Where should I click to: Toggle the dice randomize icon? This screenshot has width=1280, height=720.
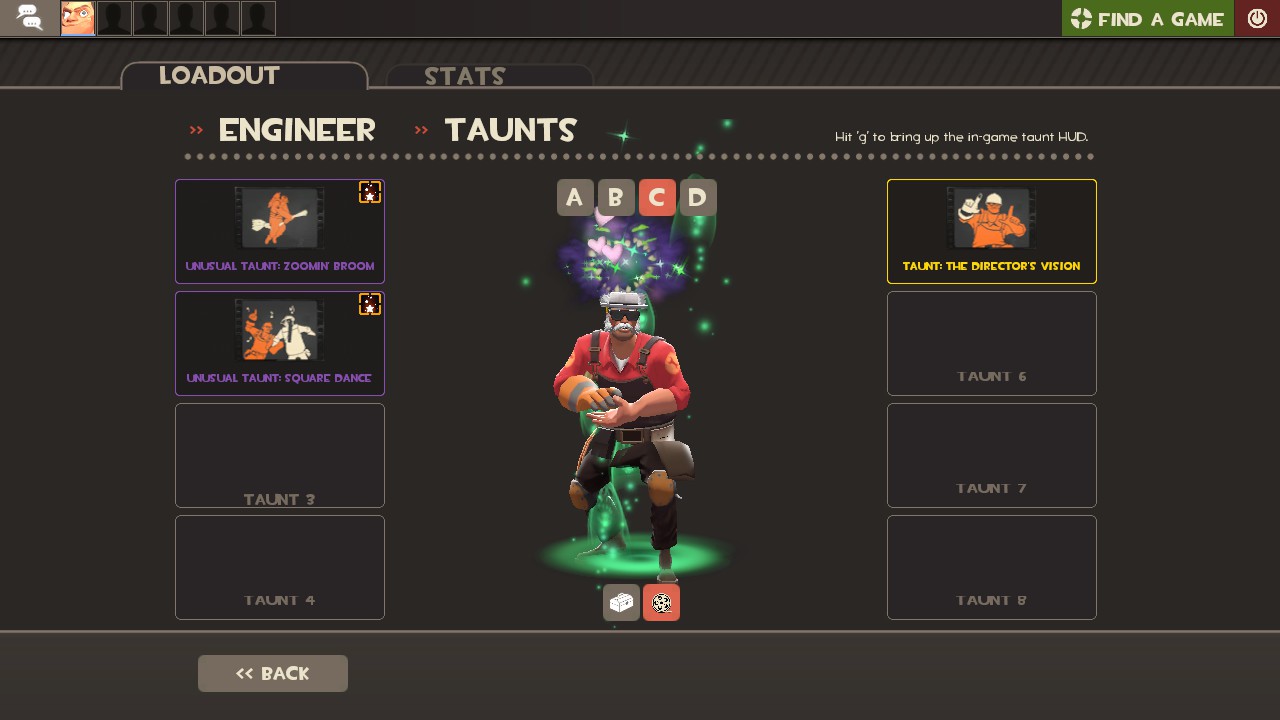661,603
